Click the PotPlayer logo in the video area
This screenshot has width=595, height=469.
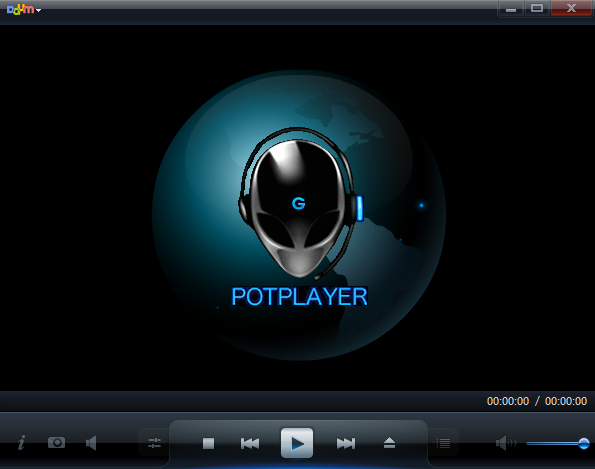click(299, 215)
